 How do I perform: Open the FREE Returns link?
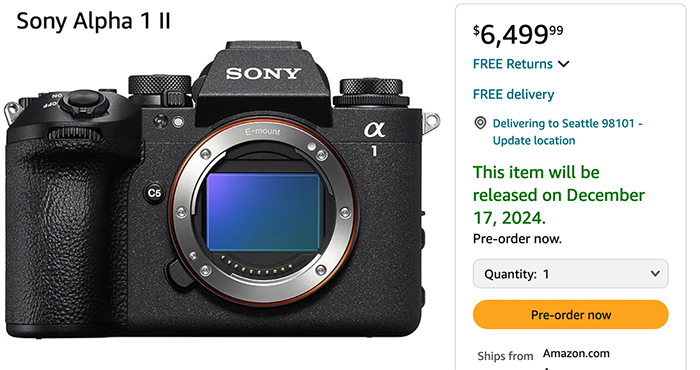point(512,64)
